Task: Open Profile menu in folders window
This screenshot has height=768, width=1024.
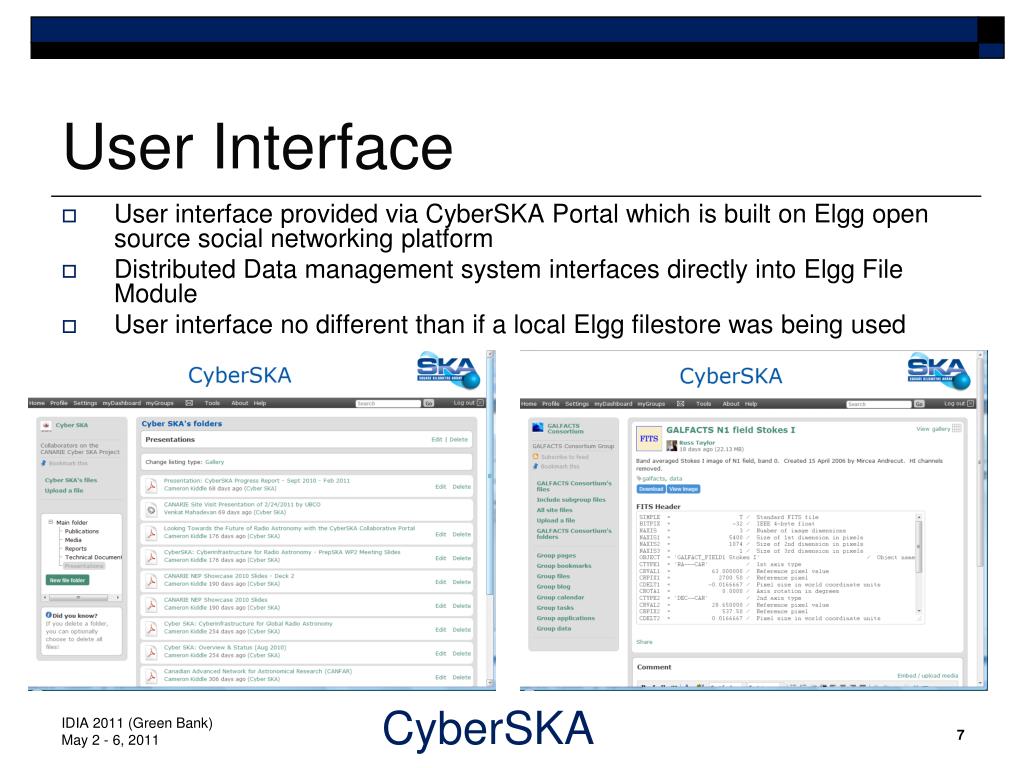Action: point(59,403)
